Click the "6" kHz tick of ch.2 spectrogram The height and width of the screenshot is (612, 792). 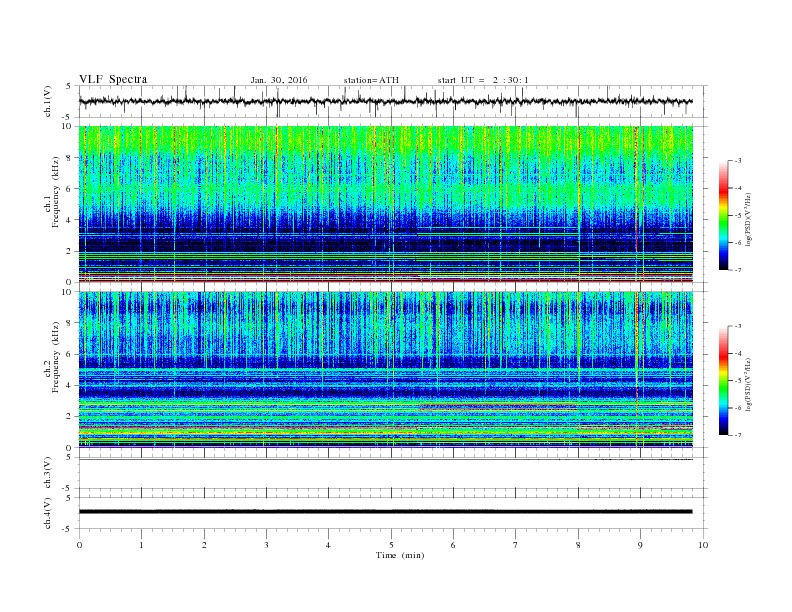click(70, 354)
